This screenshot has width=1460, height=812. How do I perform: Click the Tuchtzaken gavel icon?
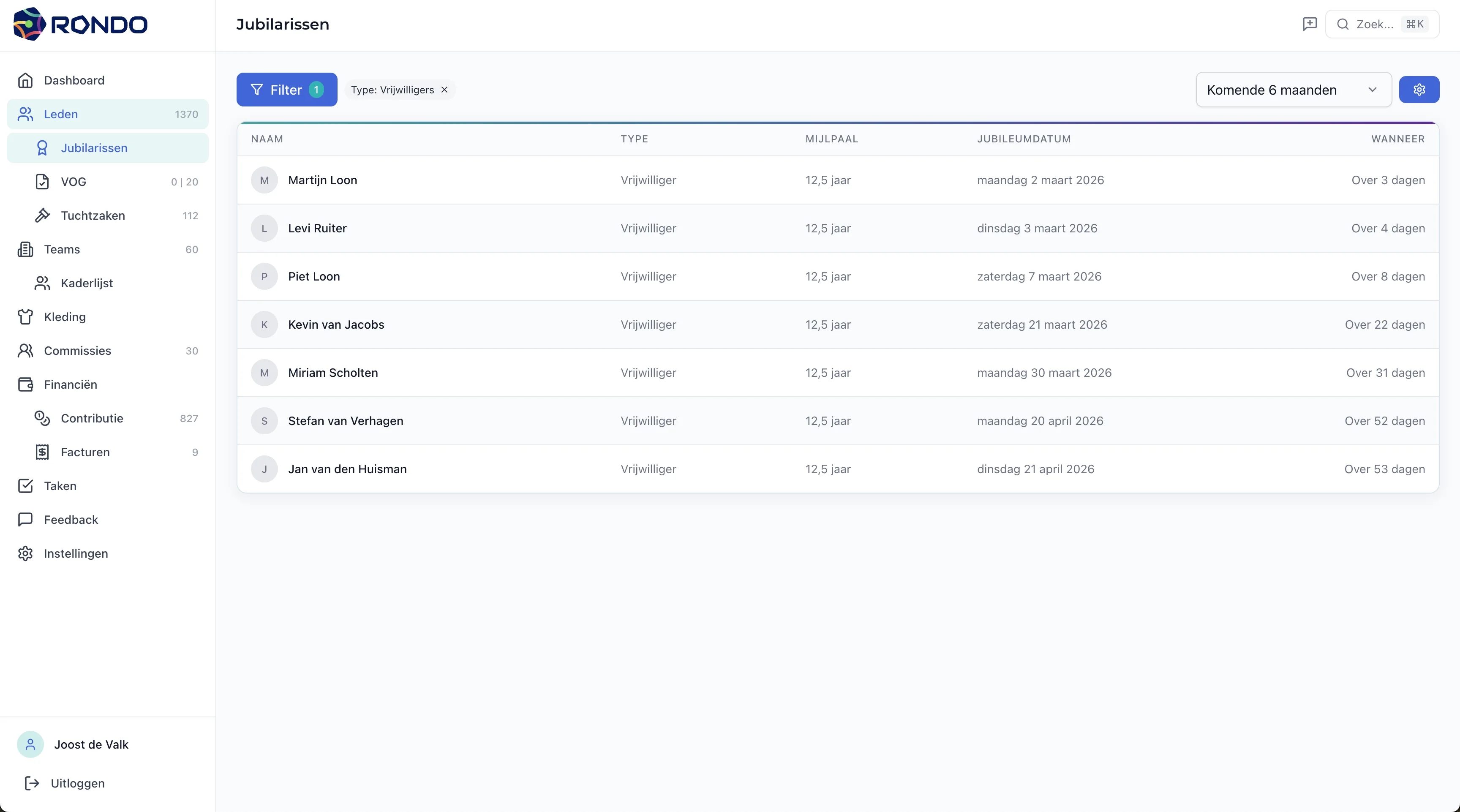click(x=42, y=215)
